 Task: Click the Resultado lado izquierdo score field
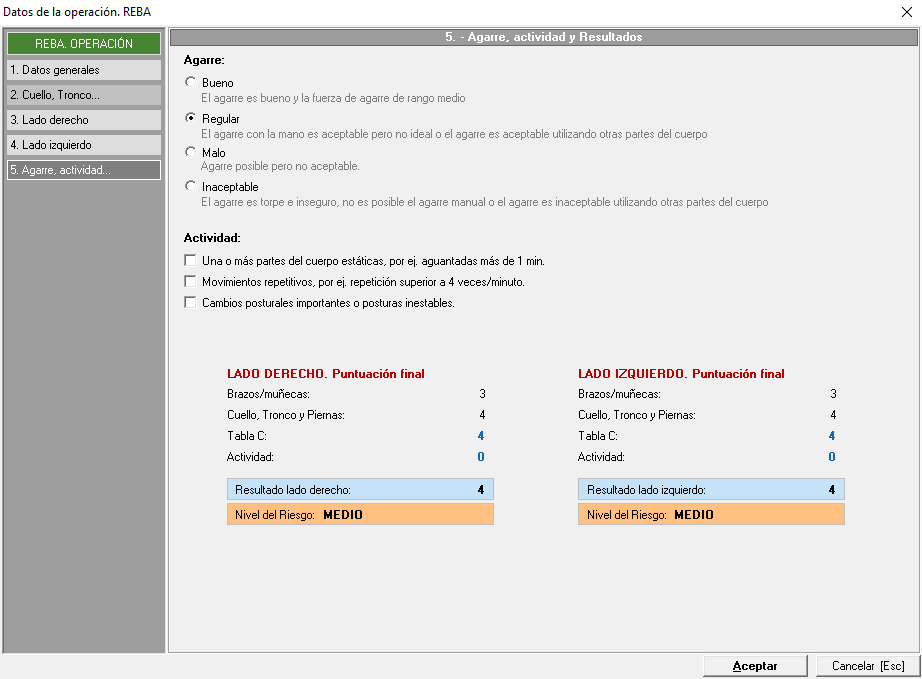pos(711,490)
